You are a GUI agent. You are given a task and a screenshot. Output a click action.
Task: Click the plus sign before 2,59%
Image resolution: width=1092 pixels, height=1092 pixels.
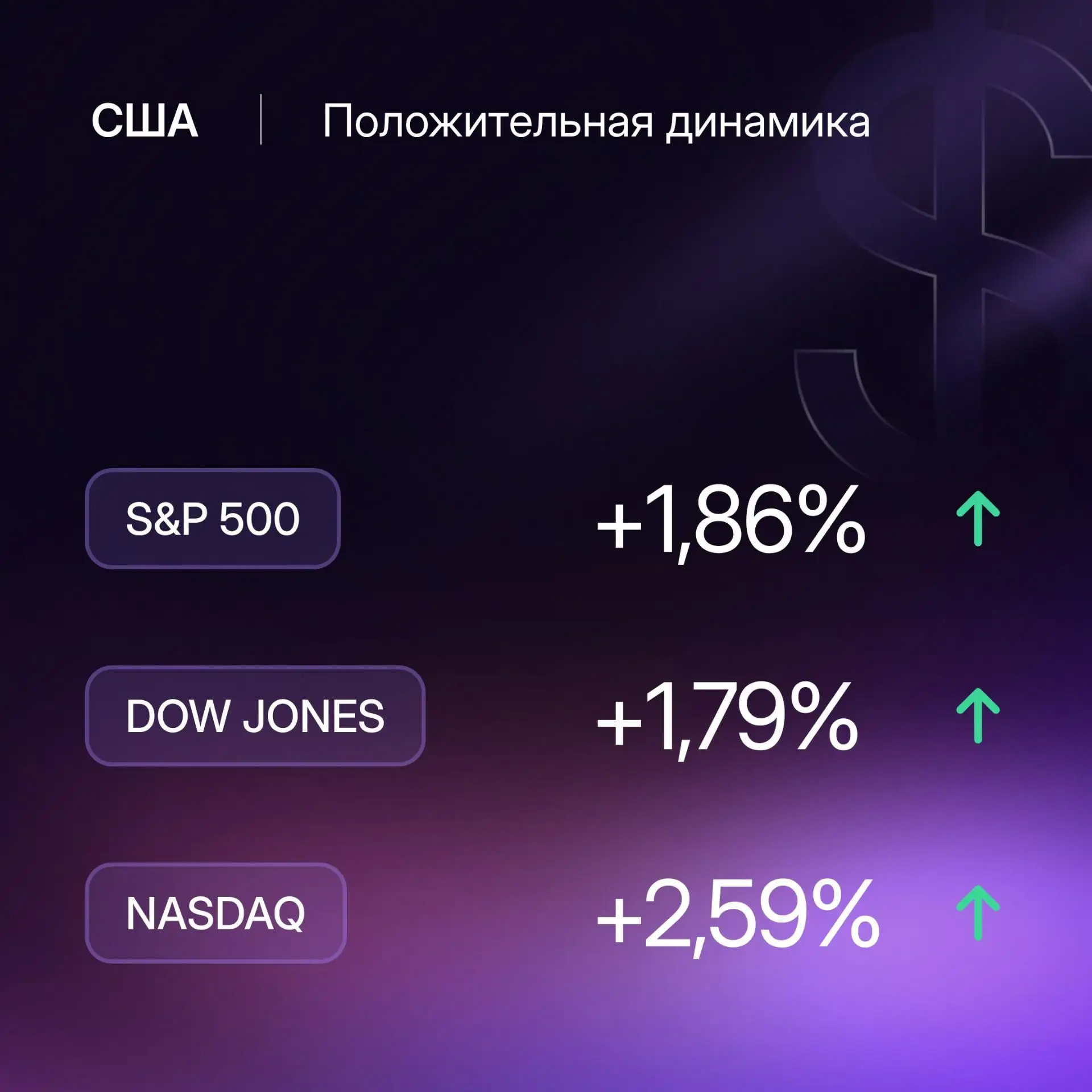click(x=619, y=921)
